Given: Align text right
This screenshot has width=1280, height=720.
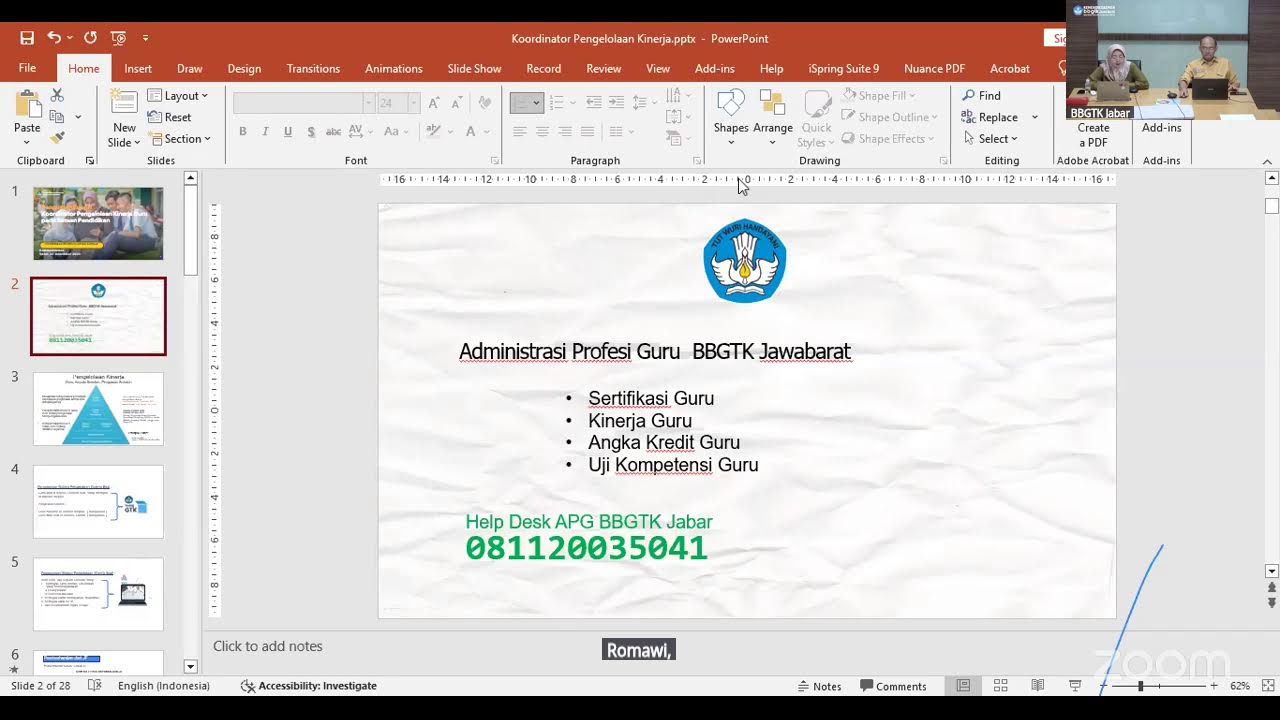Looking at the screenshot, I should coord(565,132).
